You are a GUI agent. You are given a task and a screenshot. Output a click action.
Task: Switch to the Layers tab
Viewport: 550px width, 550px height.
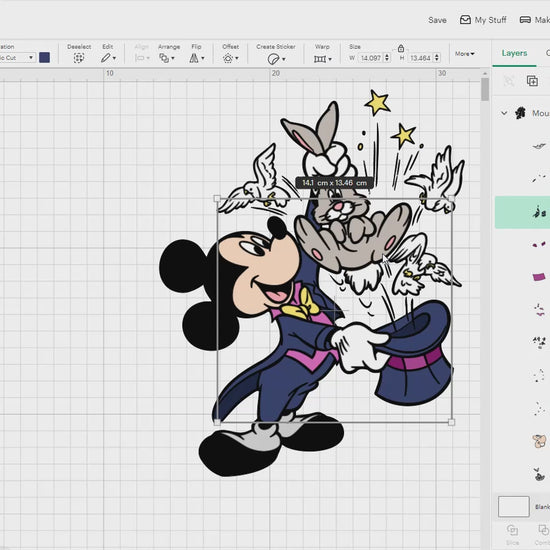514,53
